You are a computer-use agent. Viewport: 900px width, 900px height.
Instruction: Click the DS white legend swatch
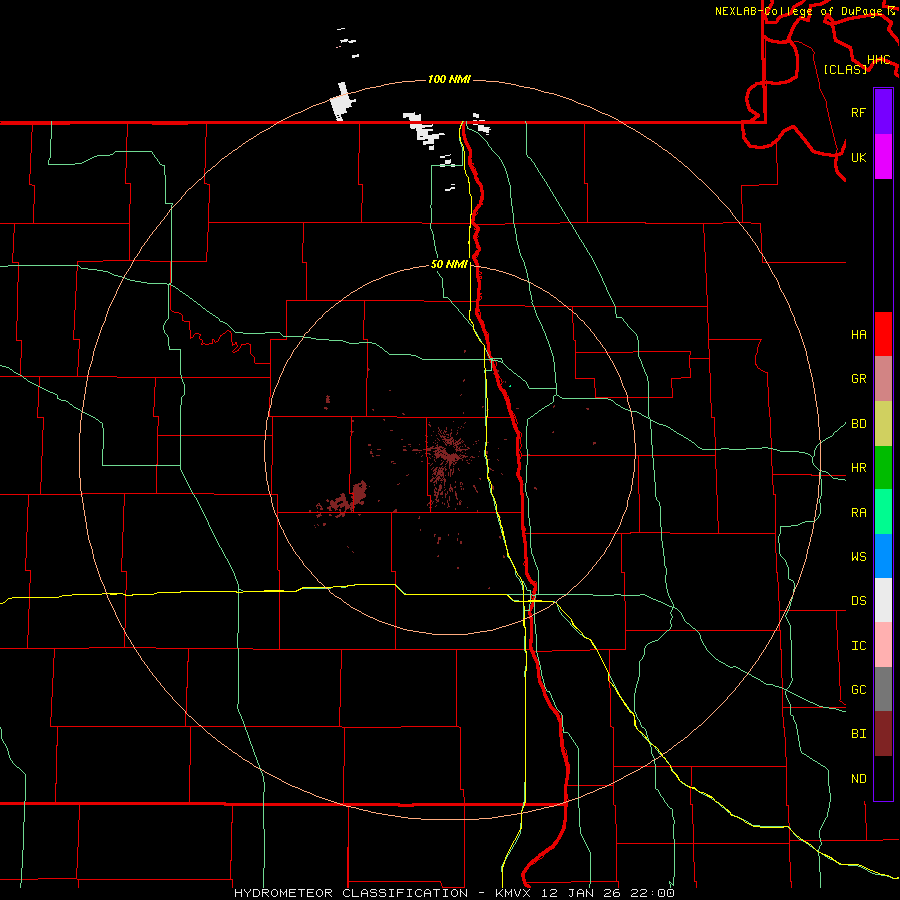click(x=883, y=600)
